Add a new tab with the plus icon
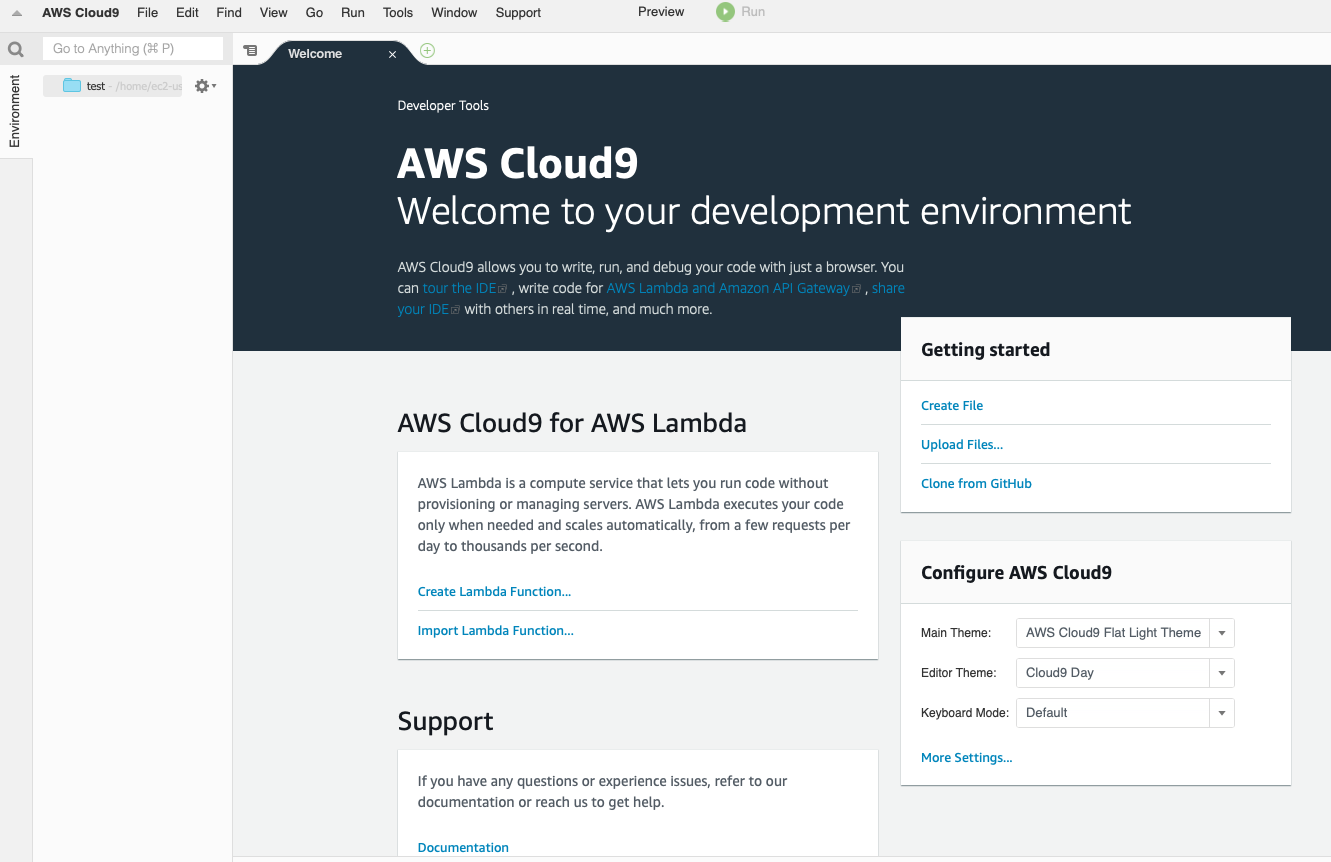1331x862 pixels. point(428,51)
